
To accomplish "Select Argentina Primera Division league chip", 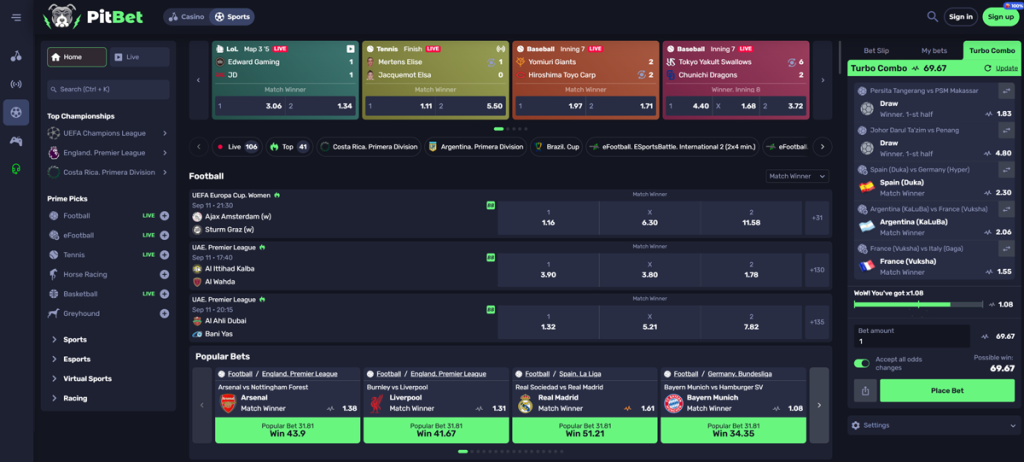I will click(475, 147).
